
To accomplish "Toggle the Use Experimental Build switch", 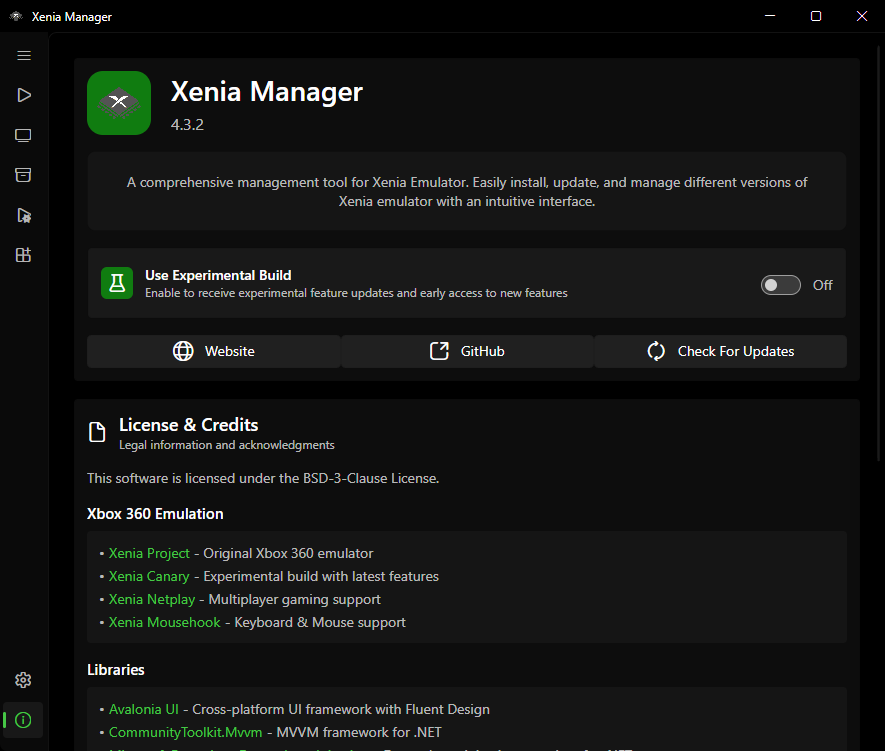I will tap(781, 285).
